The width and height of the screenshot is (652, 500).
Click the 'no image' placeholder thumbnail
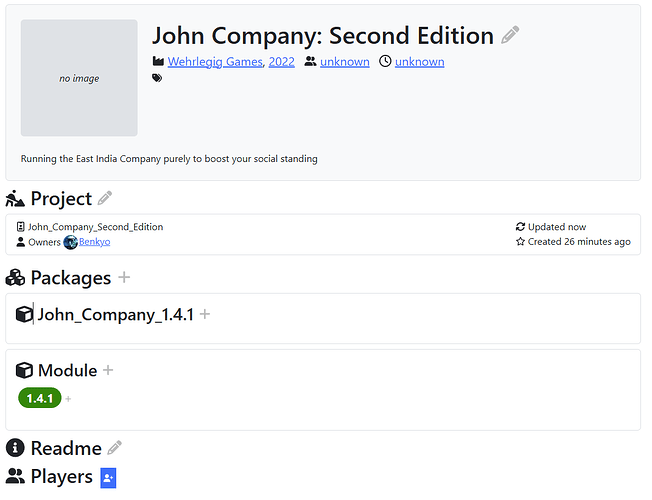(x=79, y=78)
